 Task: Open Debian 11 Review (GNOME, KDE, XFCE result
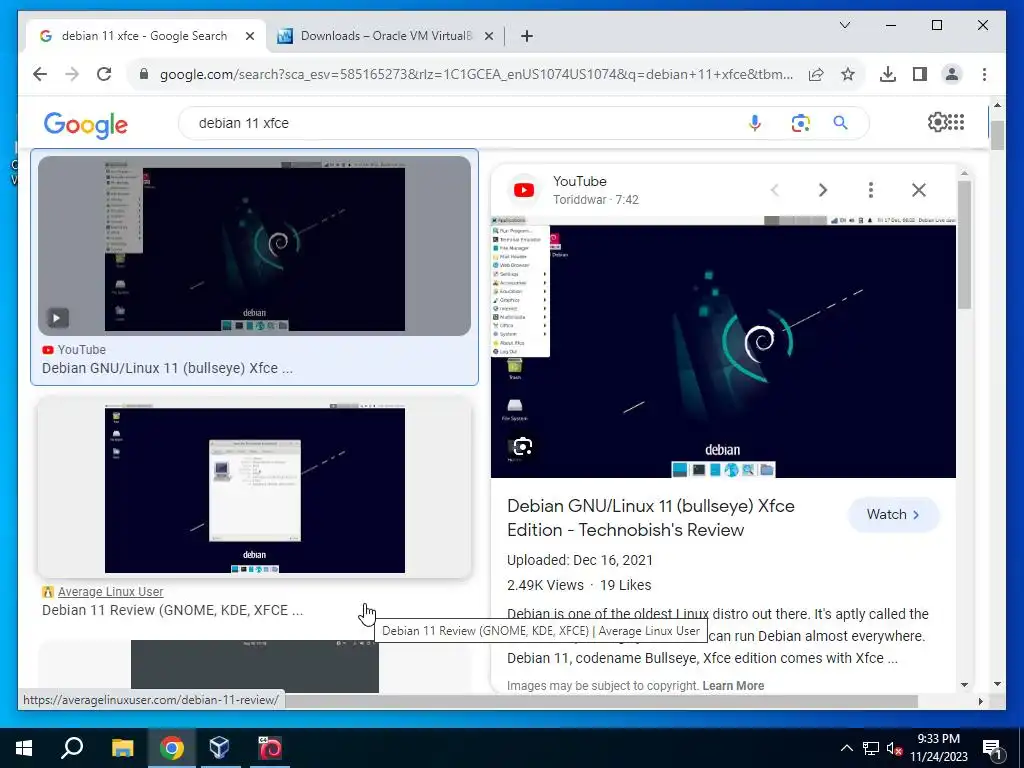coord(172,610)
